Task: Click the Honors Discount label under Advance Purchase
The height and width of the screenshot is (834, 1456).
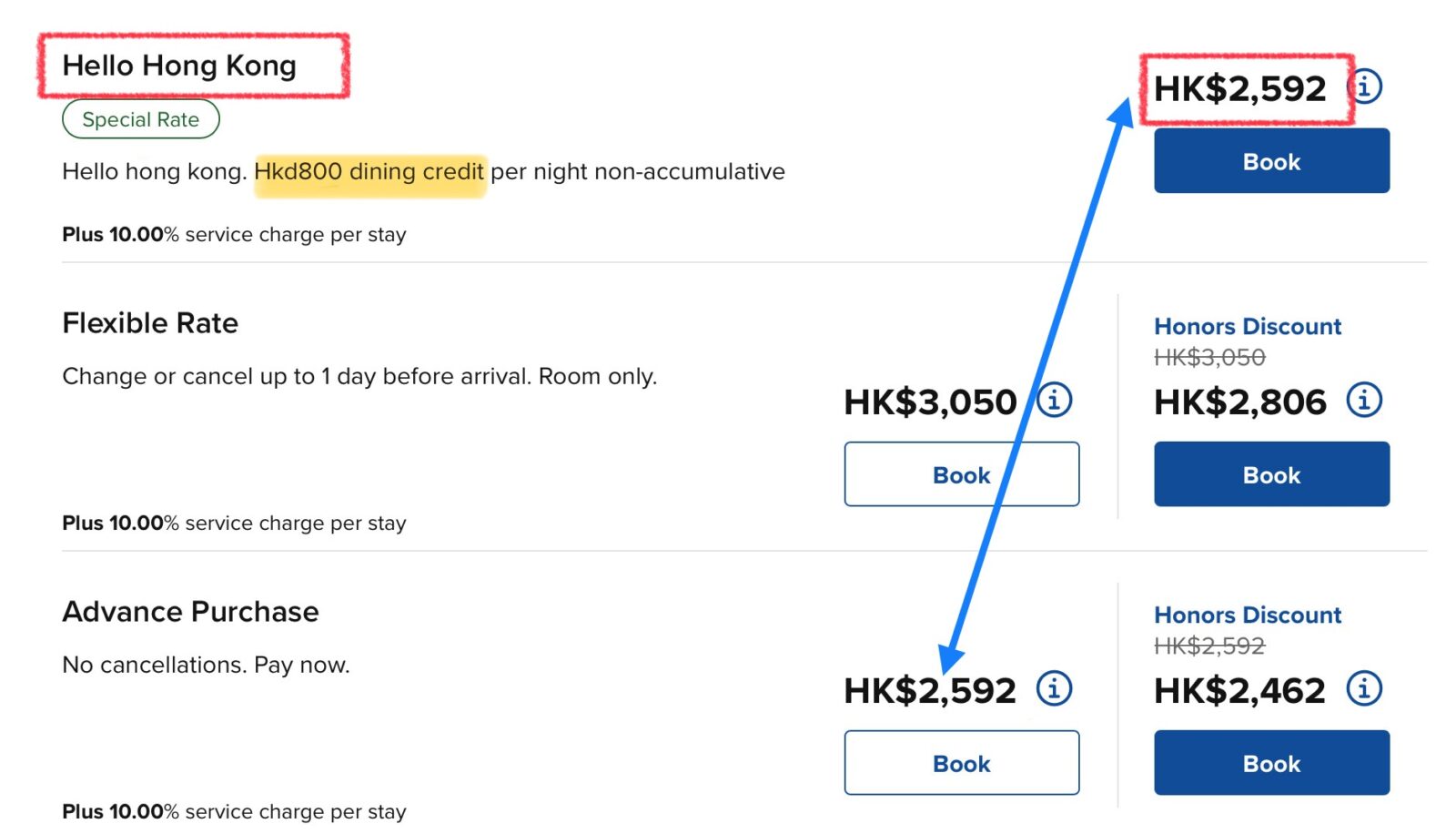Action: click(x=1247, y=615)
